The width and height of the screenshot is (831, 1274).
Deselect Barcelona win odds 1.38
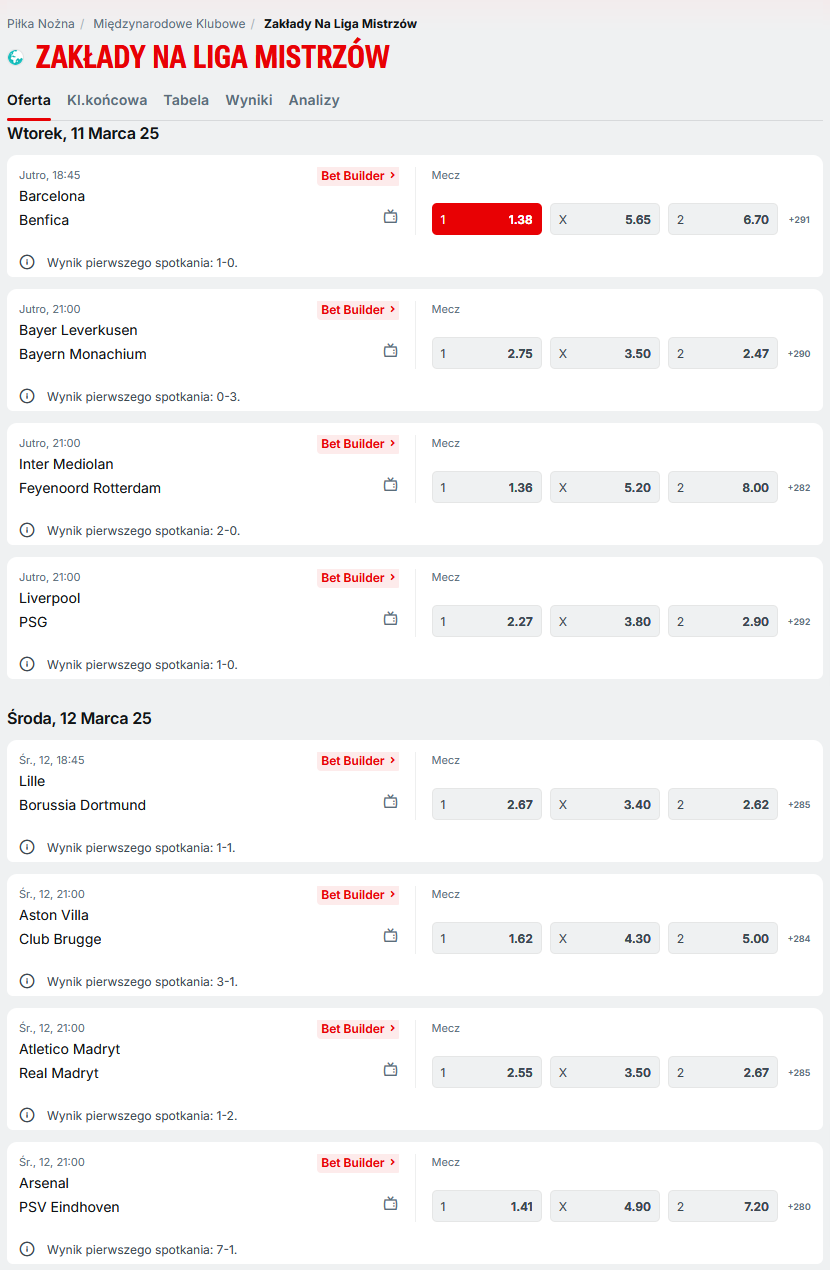pyautogui.click(x=486, y=220)
